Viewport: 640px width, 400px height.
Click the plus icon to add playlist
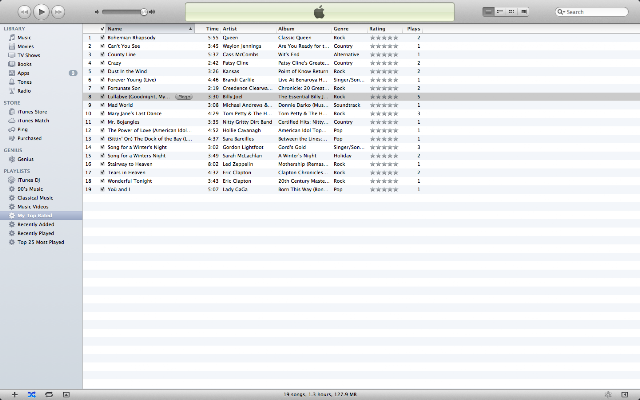coord(14,394)
